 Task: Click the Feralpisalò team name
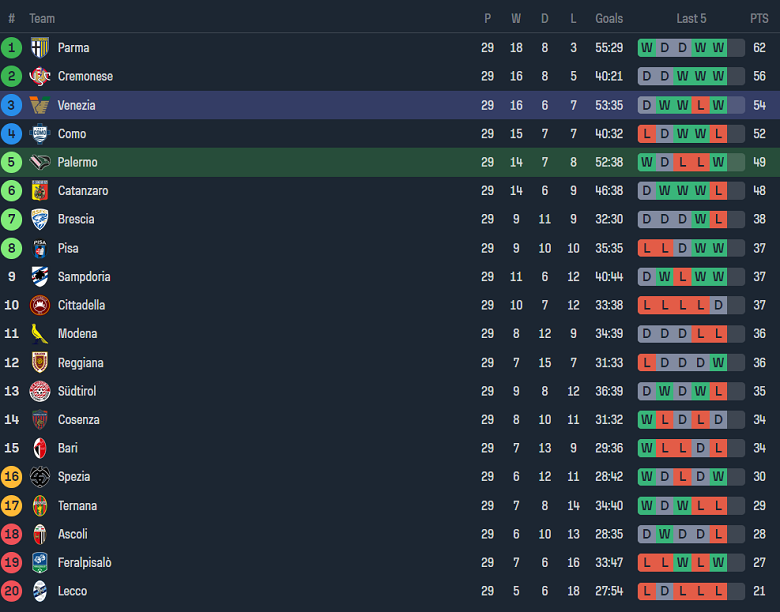point(84,563)
